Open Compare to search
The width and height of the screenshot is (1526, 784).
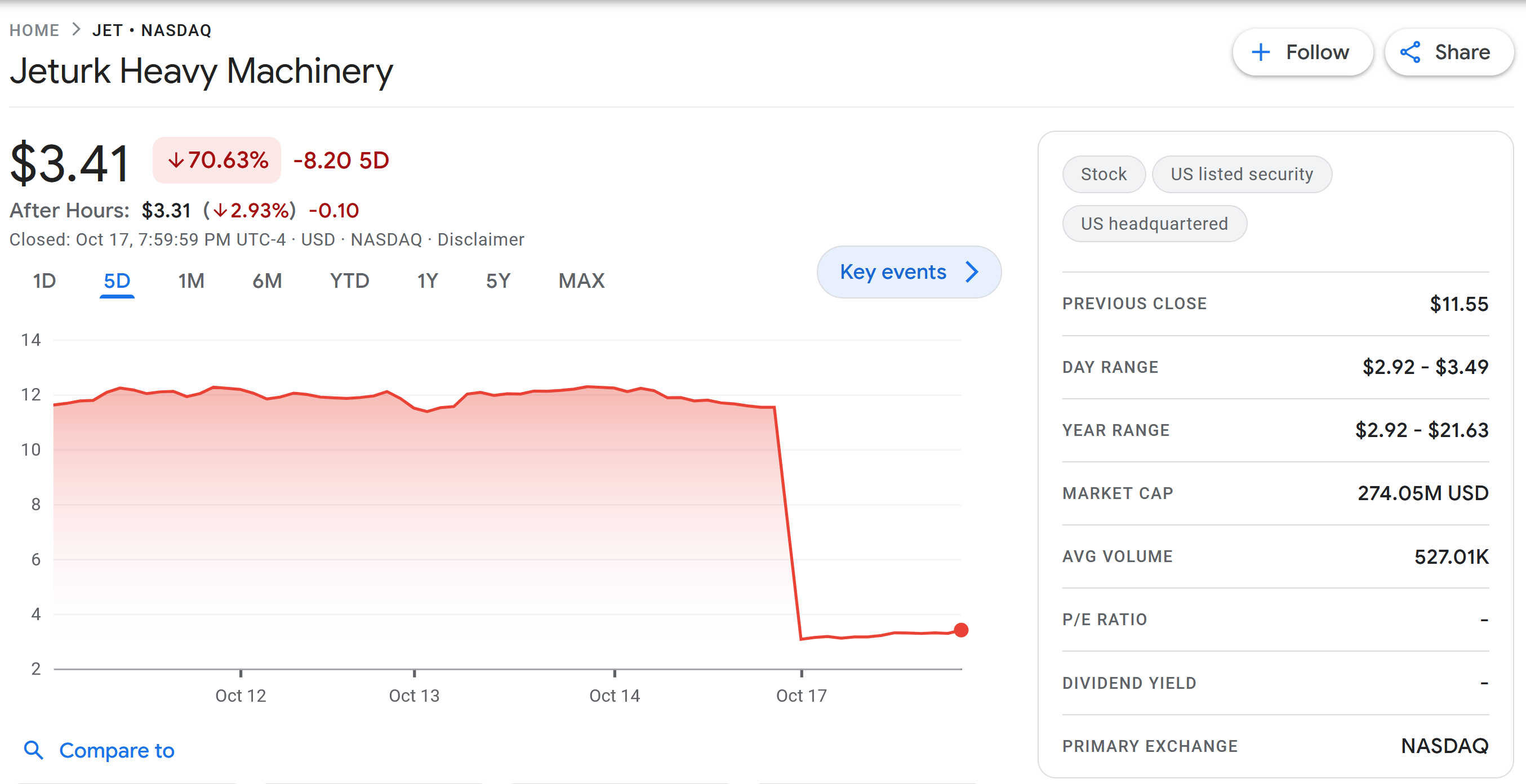pyautogui.click(x=116, y=750)
